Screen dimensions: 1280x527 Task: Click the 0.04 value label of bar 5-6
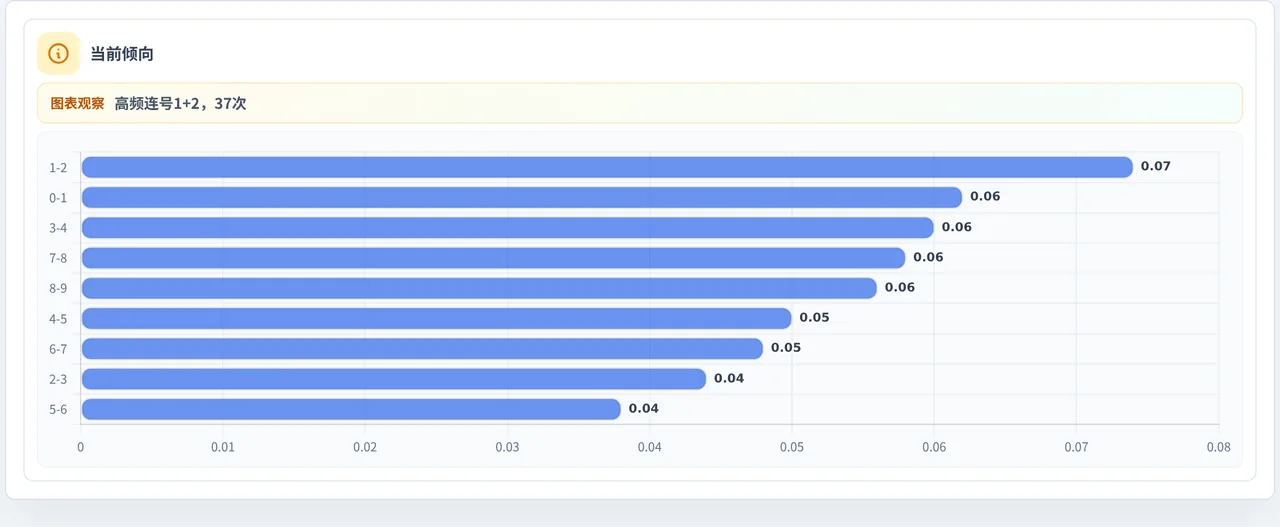point(644,408)
